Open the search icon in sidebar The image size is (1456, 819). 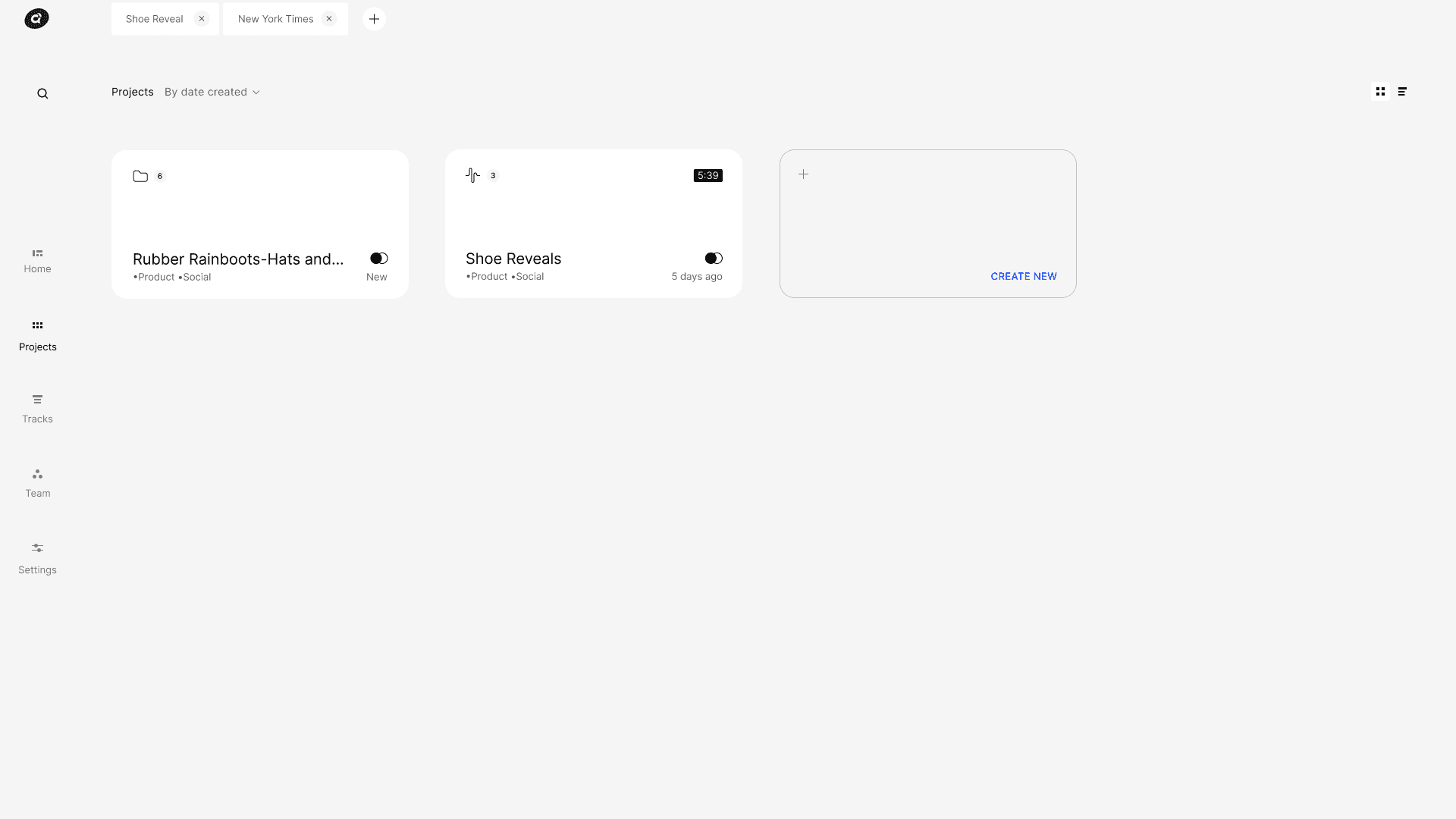tap(42, 93)
